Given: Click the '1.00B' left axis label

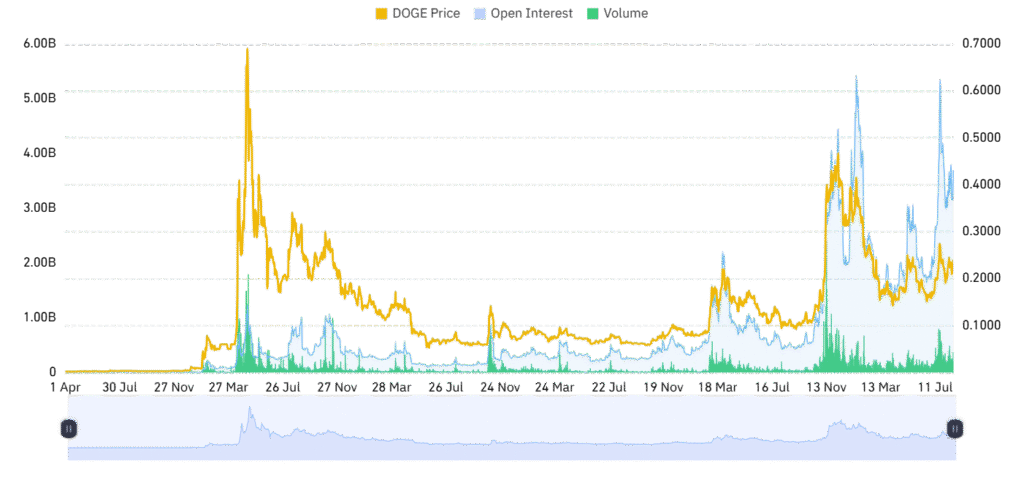Looking at the screenshot, I should [x=42, y=317].
